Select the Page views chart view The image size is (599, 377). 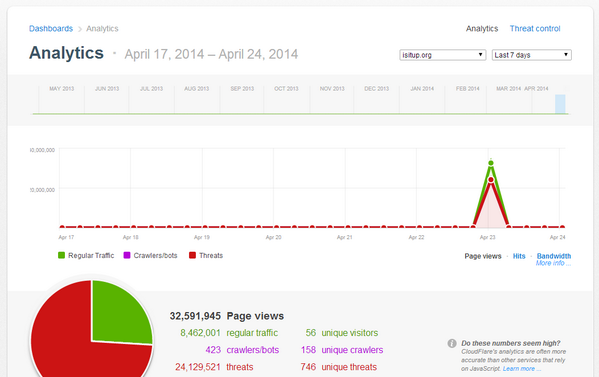pyautogui.click(x=482, y=256)
